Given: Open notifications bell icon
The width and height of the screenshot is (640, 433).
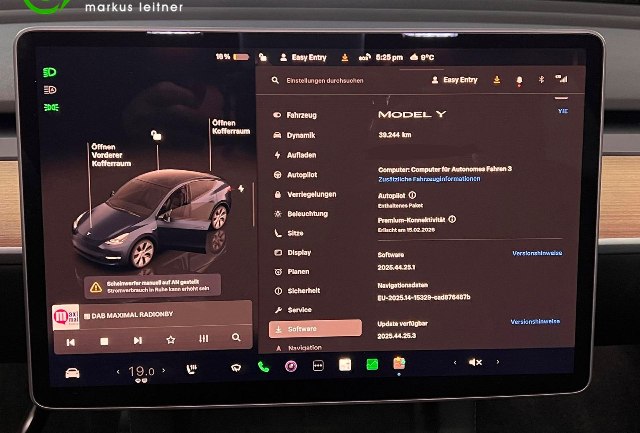Looking at the screenshot, I should (519, 80).
